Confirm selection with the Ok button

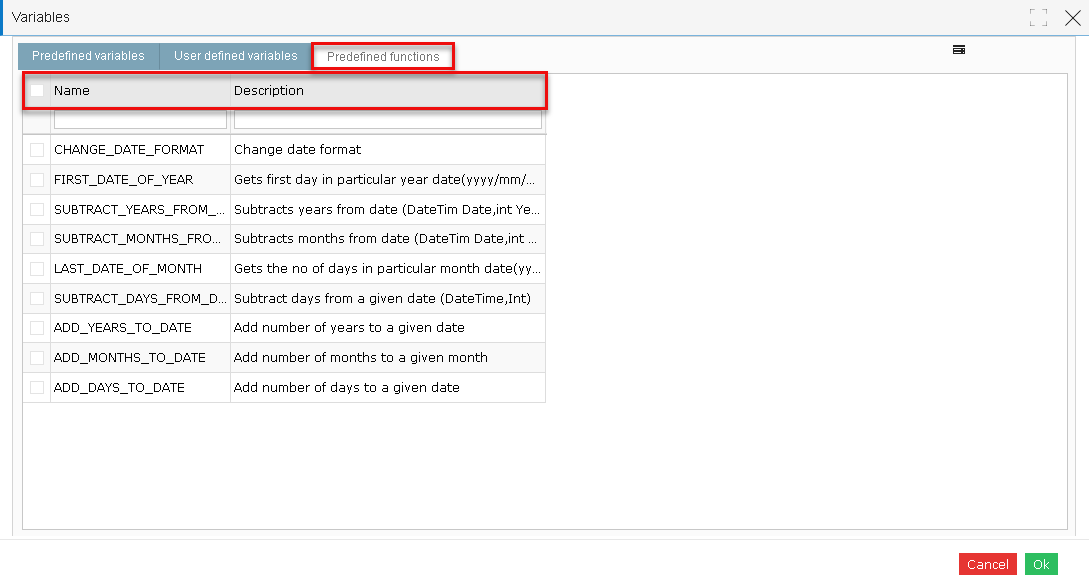[1041, 564]
